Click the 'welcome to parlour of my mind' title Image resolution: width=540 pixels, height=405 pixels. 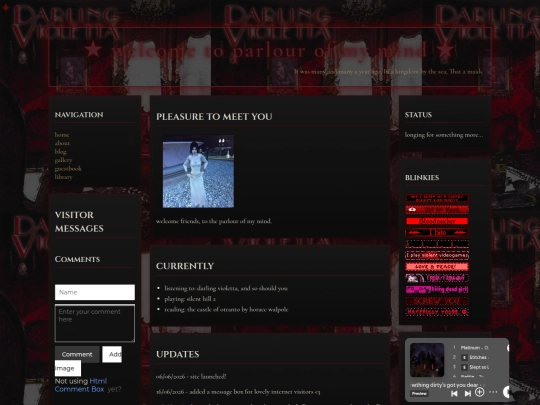[x=269, y=51]
